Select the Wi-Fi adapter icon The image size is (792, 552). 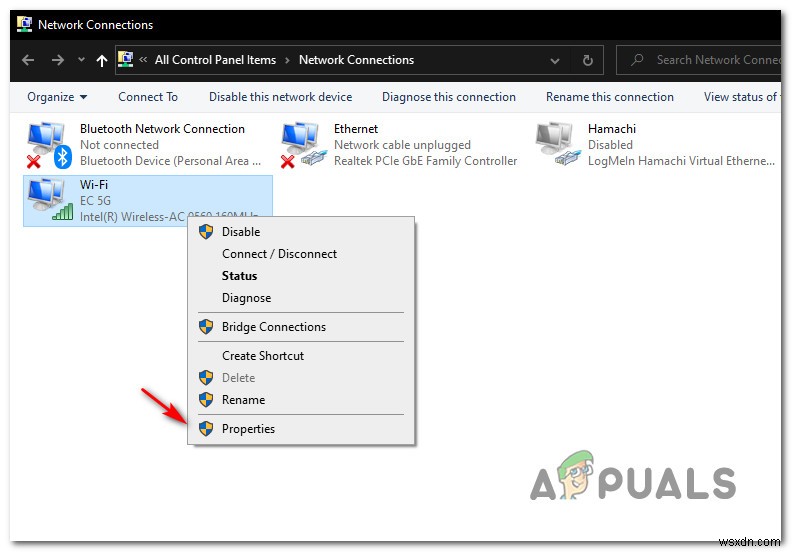pos(50,200)
